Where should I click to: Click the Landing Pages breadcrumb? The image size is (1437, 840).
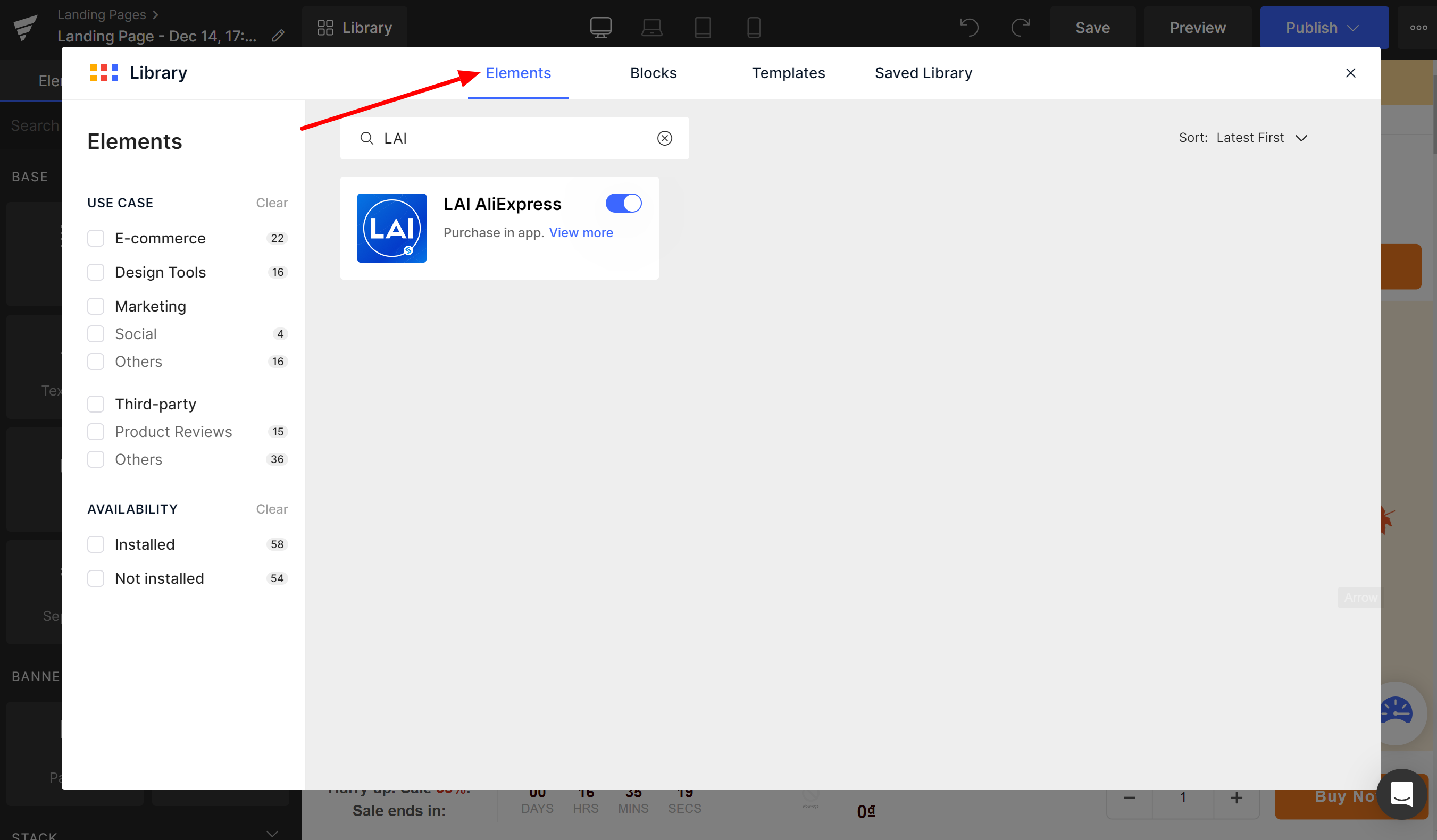[x=102, y=14]
